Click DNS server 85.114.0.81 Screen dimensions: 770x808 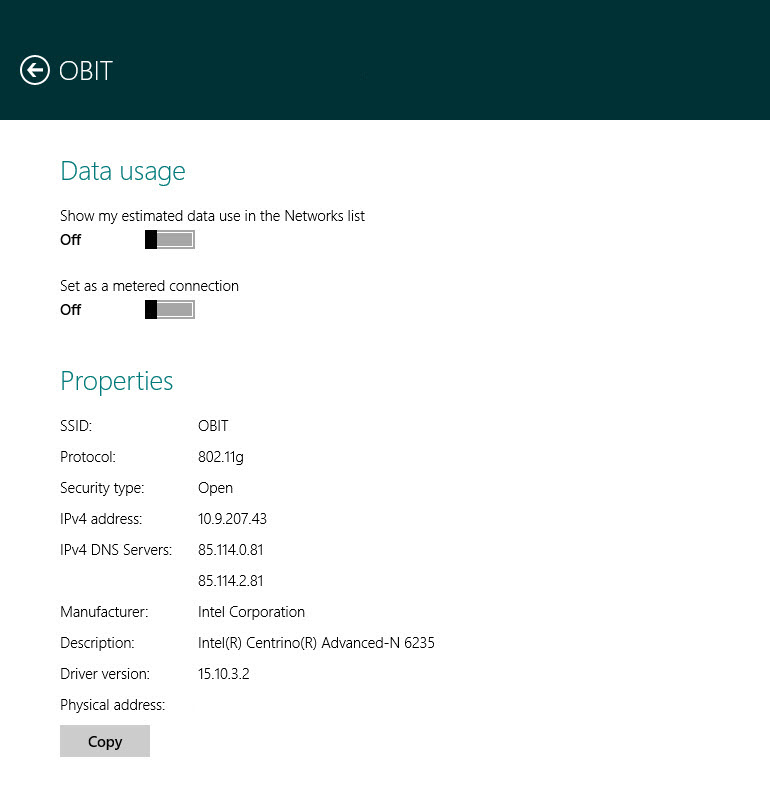pyautogui.click(x=231, y=550)
